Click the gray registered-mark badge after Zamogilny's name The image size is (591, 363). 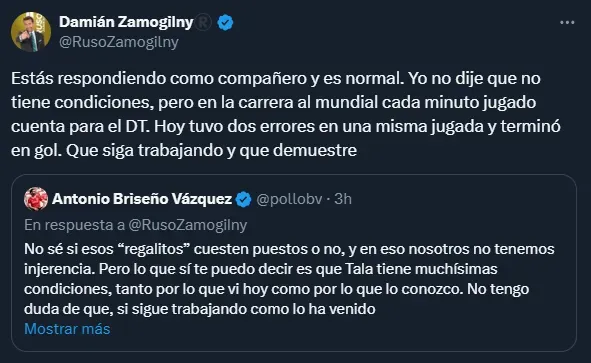(204, 23)
